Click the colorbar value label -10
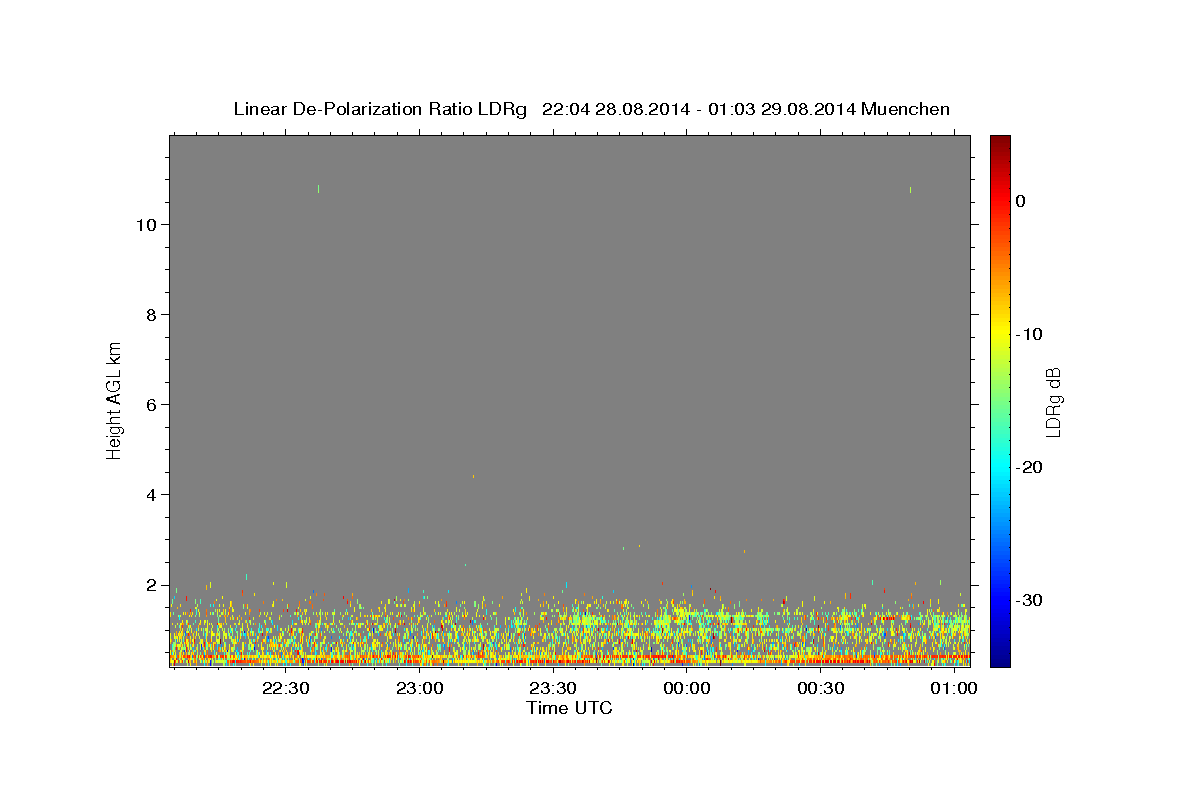Viewport: 1200px width, 800px height. (x=1030, y=334)
